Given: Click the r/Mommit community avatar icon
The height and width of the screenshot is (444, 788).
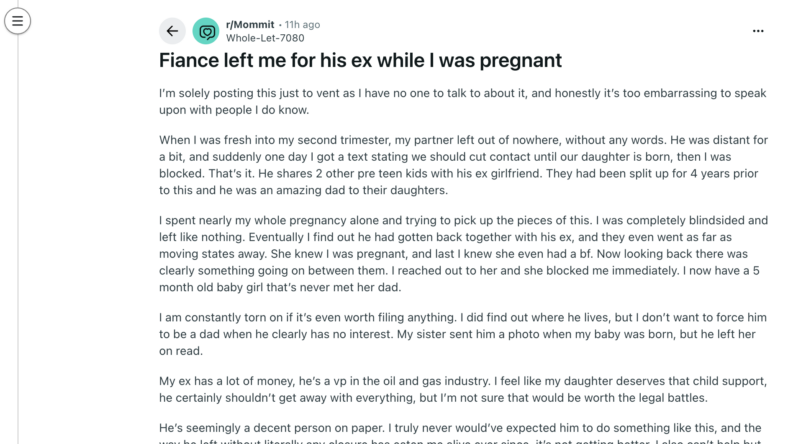Looking at the screenshot, I should (x=206, y=31).
